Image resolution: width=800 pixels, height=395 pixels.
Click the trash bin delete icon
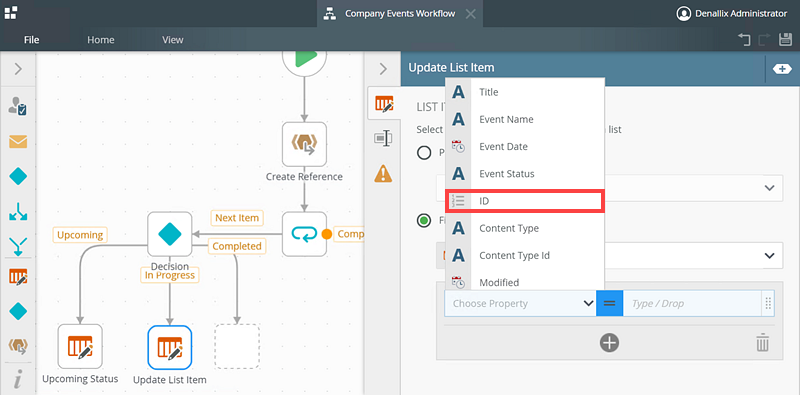[762, 342]
